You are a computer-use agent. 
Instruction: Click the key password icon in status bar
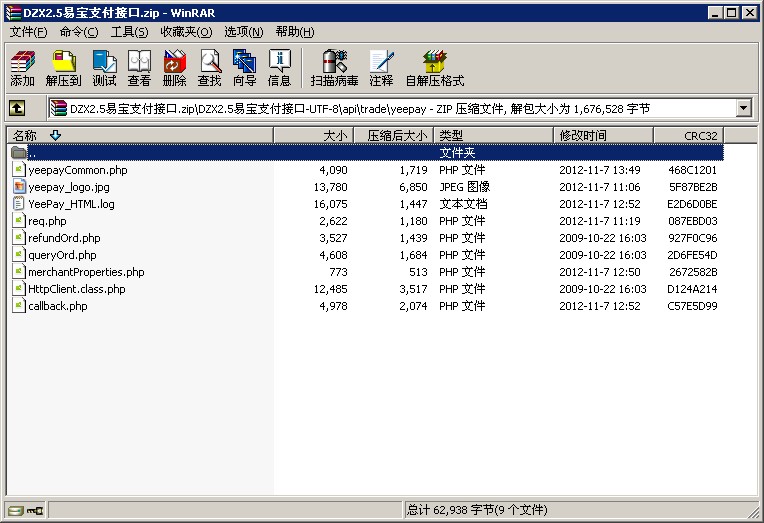pos(35,510)
